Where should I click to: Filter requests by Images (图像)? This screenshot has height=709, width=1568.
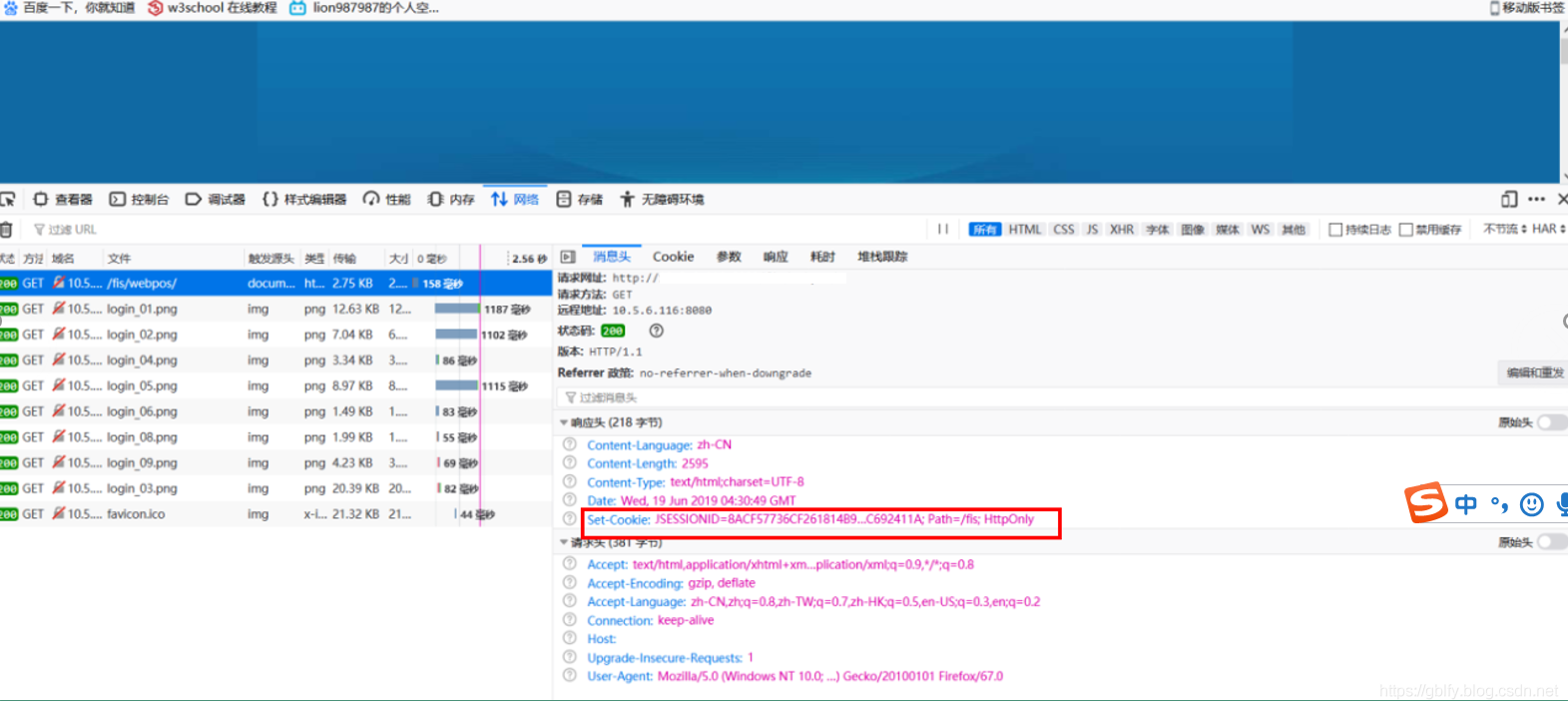pyautogui.click(x=1193, y=230)
